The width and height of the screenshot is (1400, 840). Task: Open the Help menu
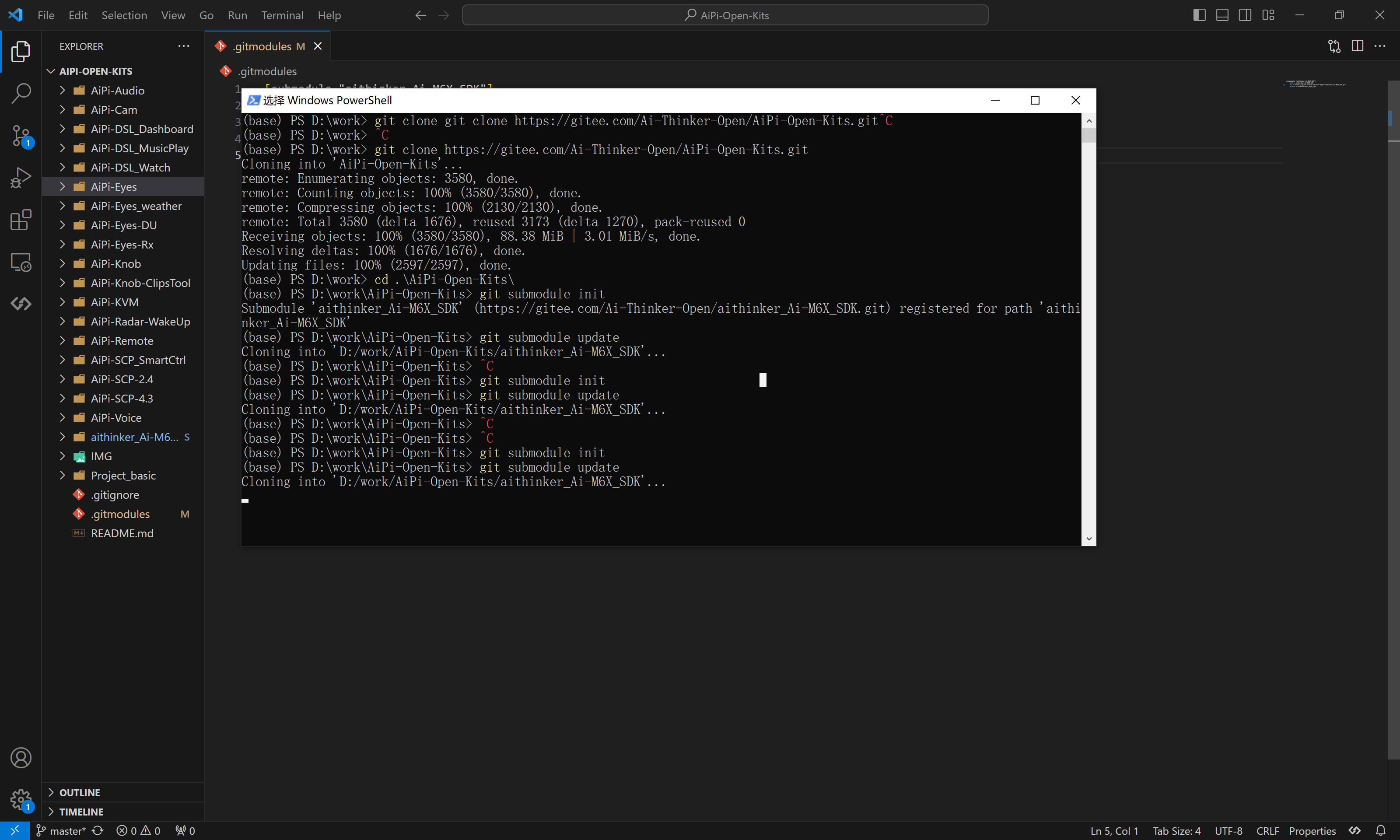pyautogui.click(x=329, y=15)
